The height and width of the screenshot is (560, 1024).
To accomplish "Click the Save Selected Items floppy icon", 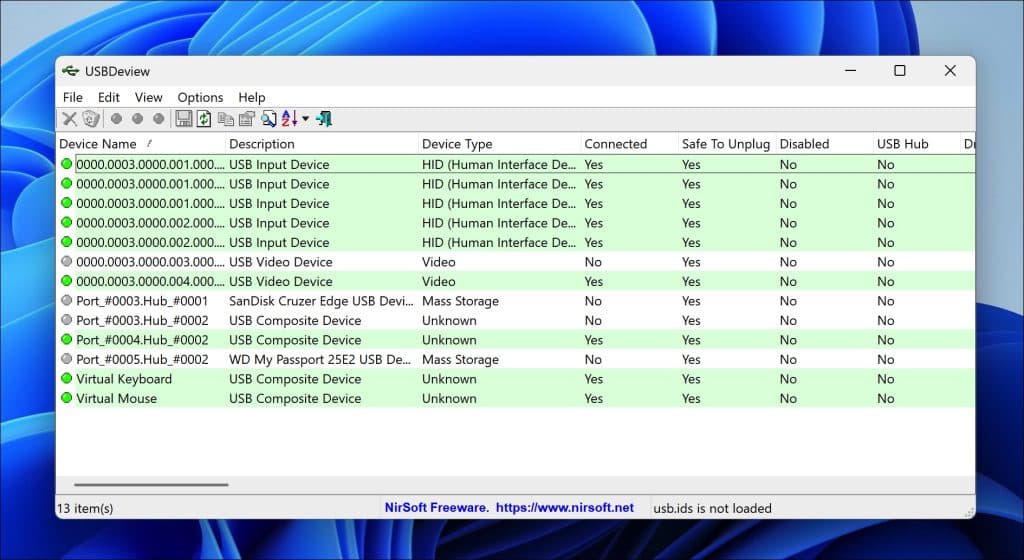I will (184, 119).
